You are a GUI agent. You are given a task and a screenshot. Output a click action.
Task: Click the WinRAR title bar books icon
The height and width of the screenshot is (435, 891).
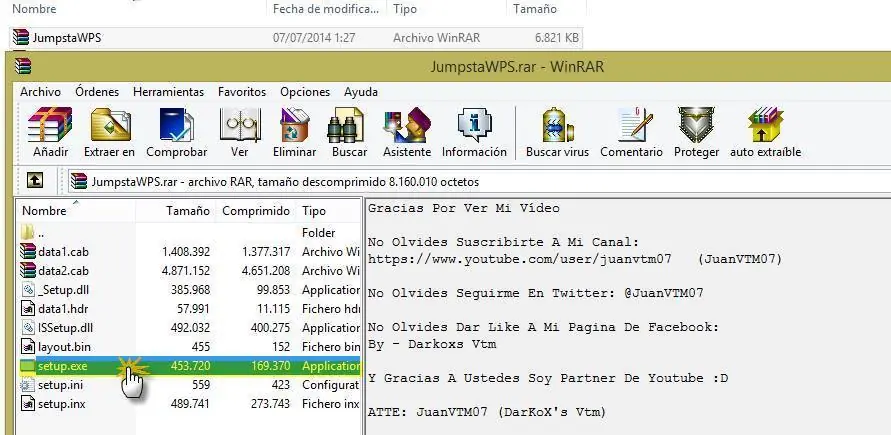pos(23,66)
